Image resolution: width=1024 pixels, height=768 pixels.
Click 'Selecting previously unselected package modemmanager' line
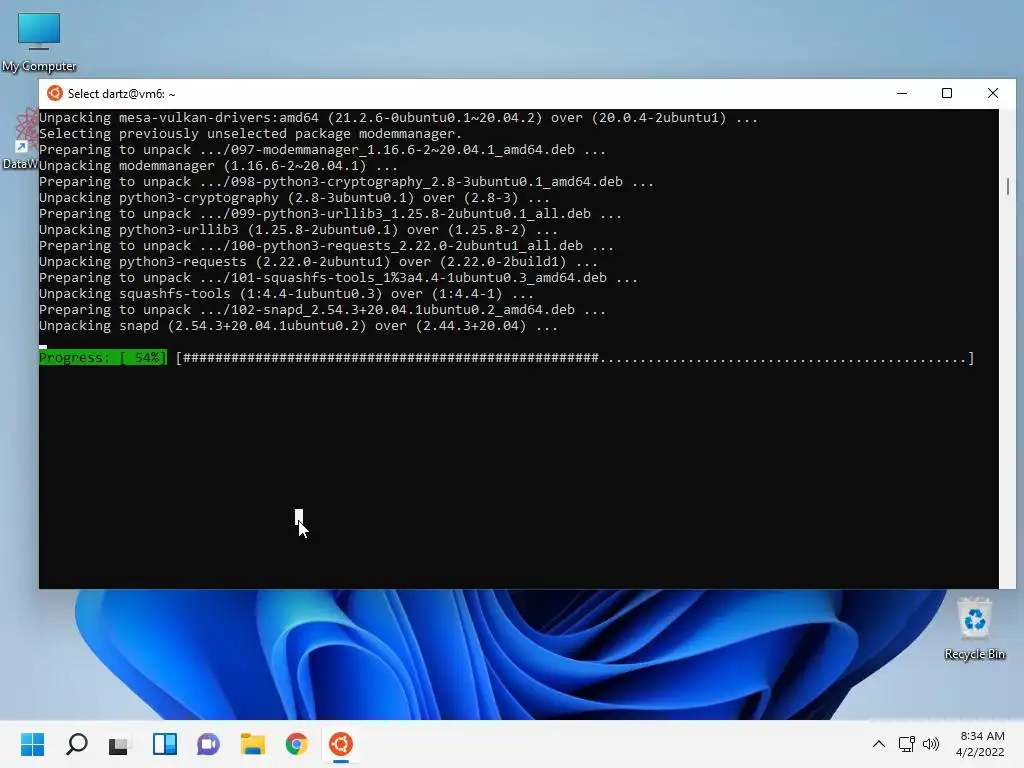pos(250,134)
